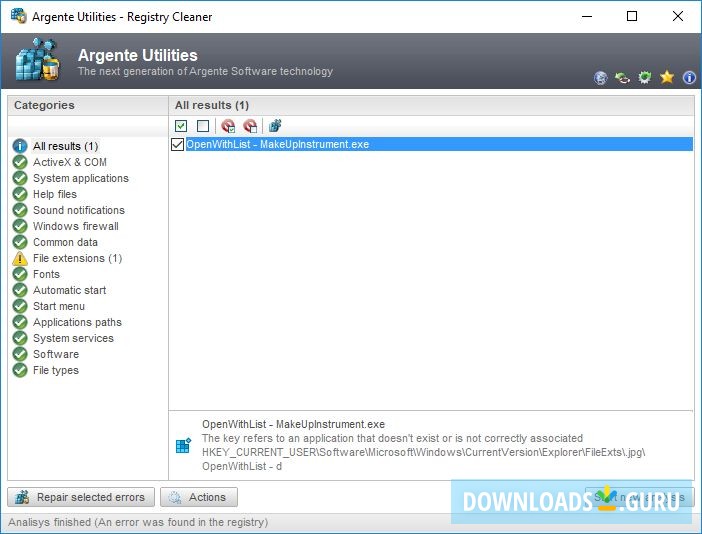Select the ActiveX & COM category
This screenshot has width=702, height=534.
[70, 162]
